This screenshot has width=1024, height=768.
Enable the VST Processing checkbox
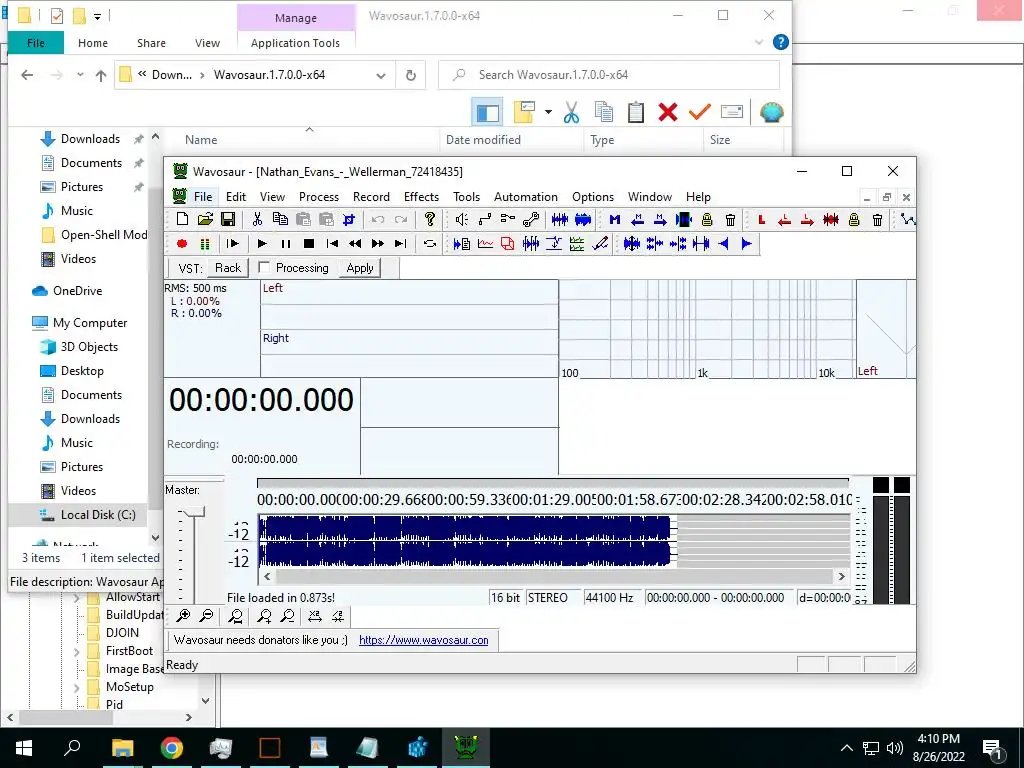264,267
